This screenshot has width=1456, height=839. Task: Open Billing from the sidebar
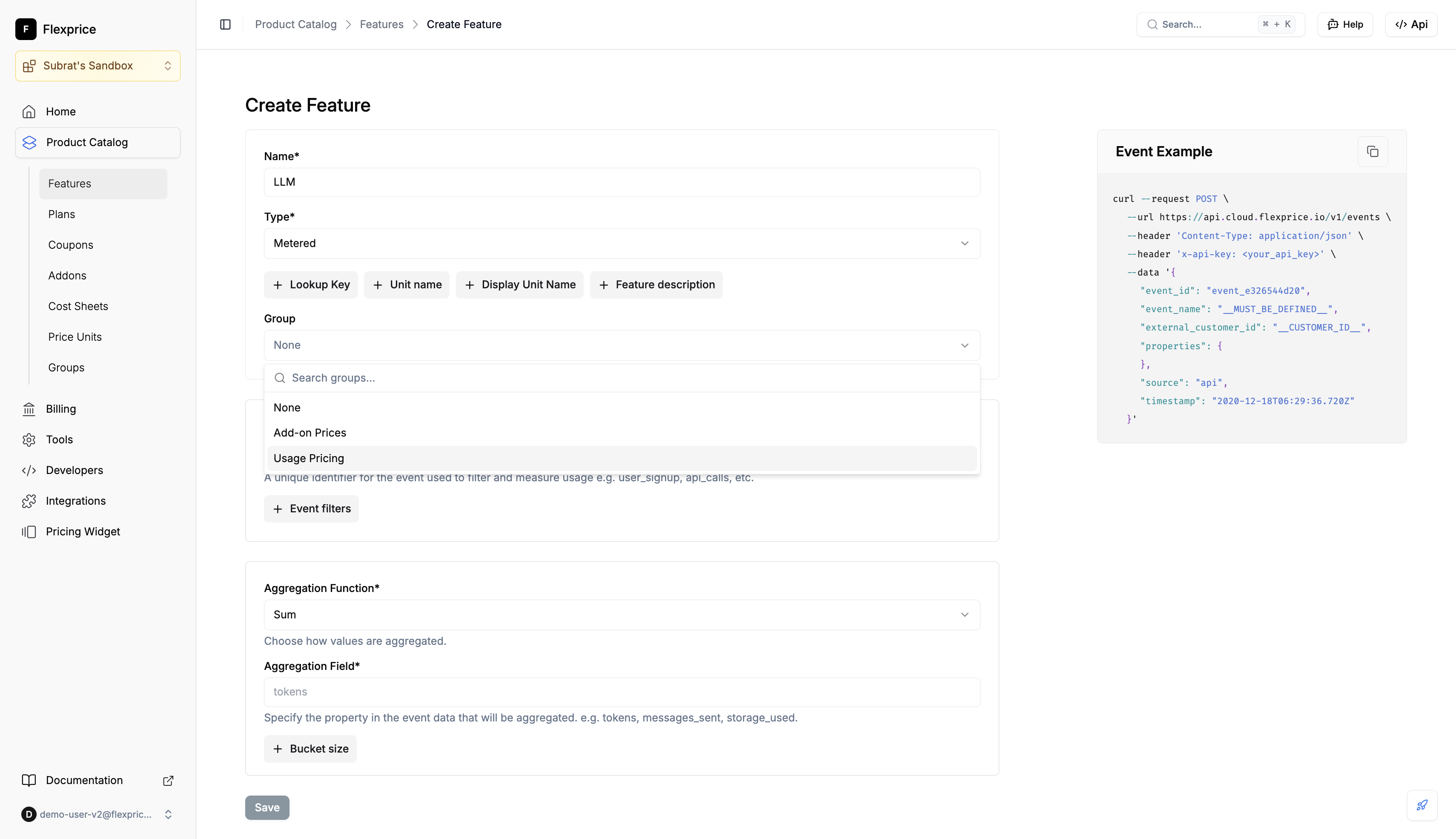pyautogui.click(x=60, y=408)
